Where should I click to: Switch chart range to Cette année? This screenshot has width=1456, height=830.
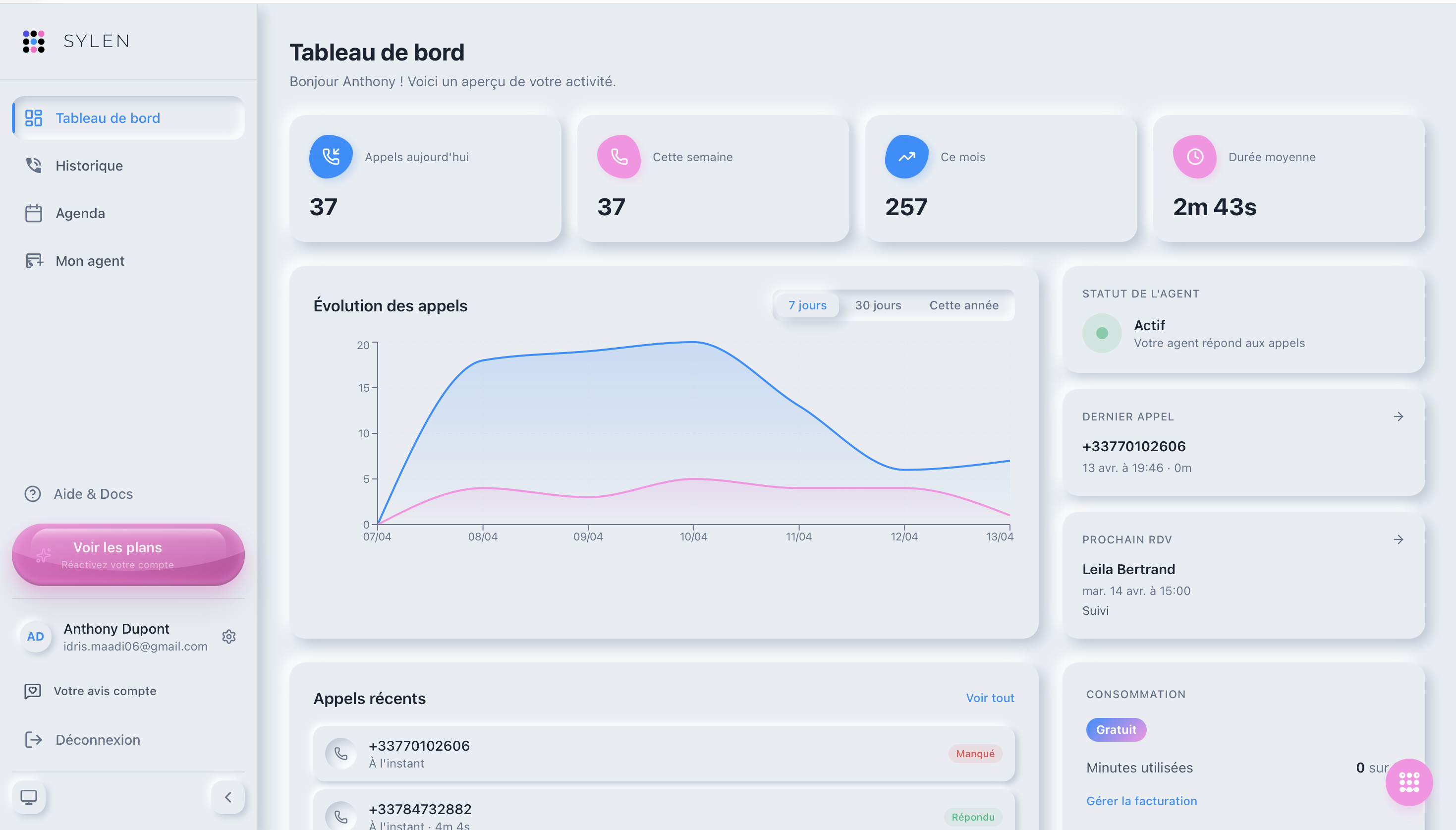tap(963, 305)
